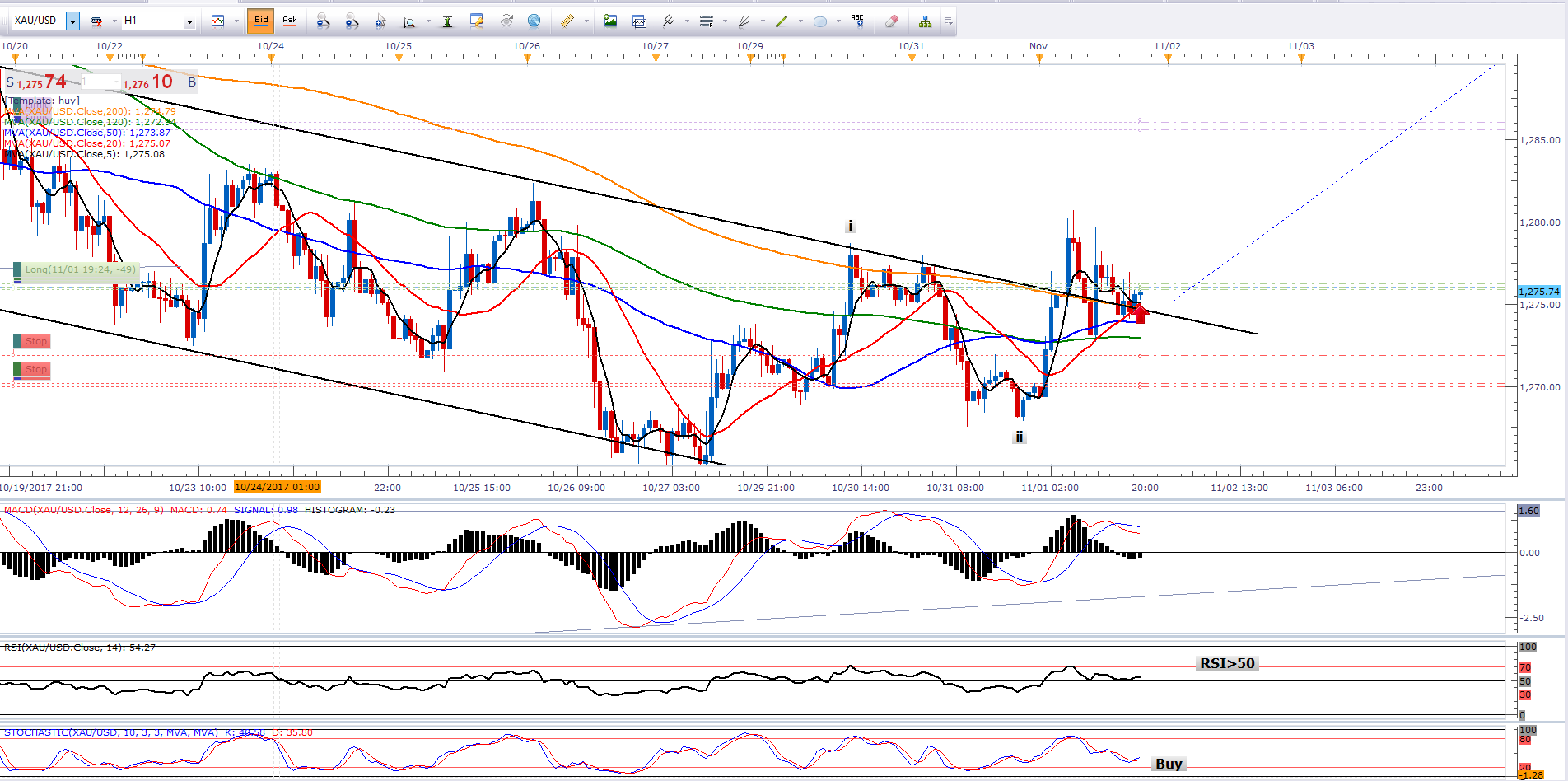Click the Long(11/01 19:24, -49) position label
1568x781 pixels.
click(x=78, y=269)
